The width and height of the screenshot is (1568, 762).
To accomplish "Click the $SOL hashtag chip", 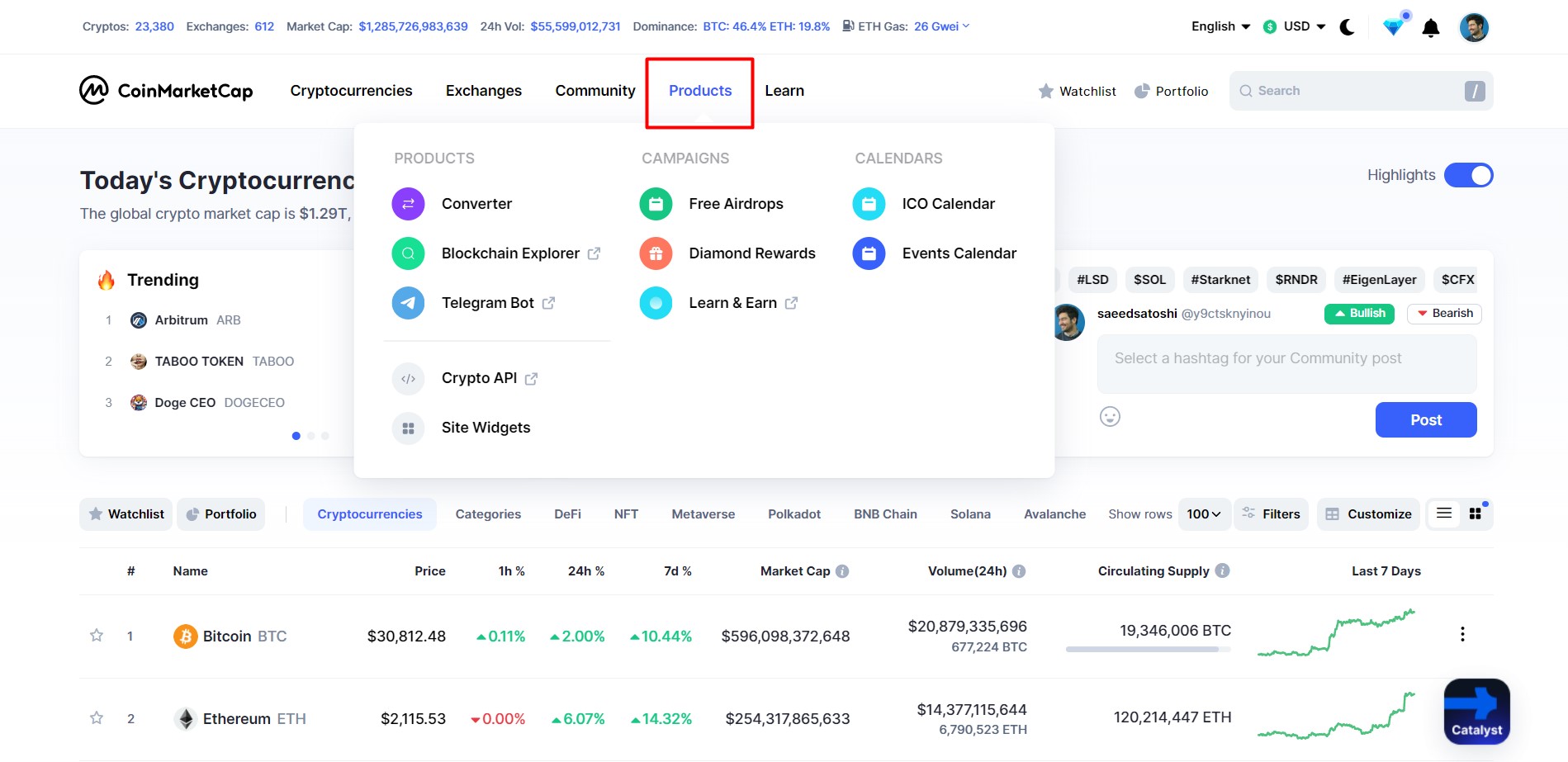I will point(1149,280).
